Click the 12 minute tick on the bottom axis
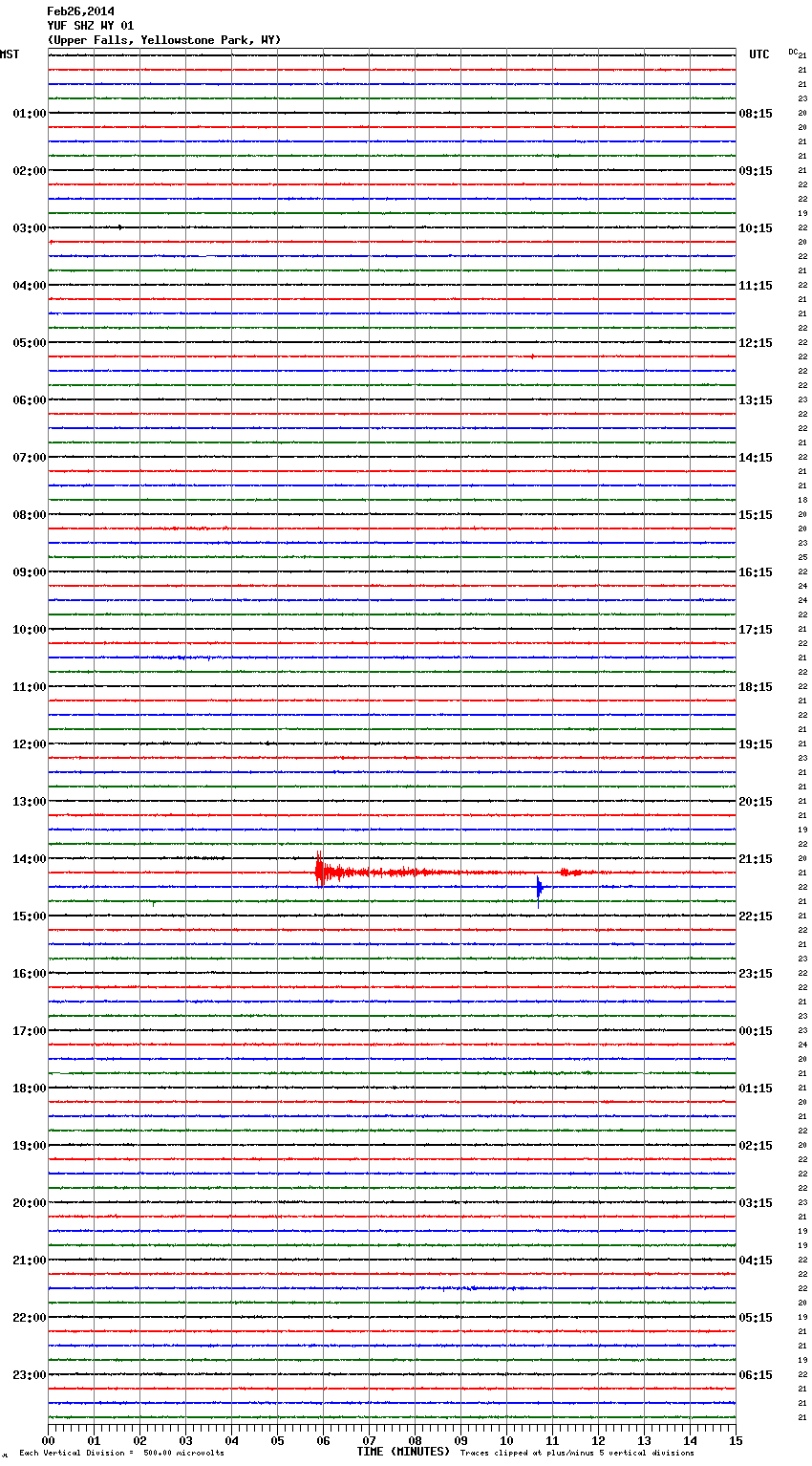812x1466 pixels. 598,1440
